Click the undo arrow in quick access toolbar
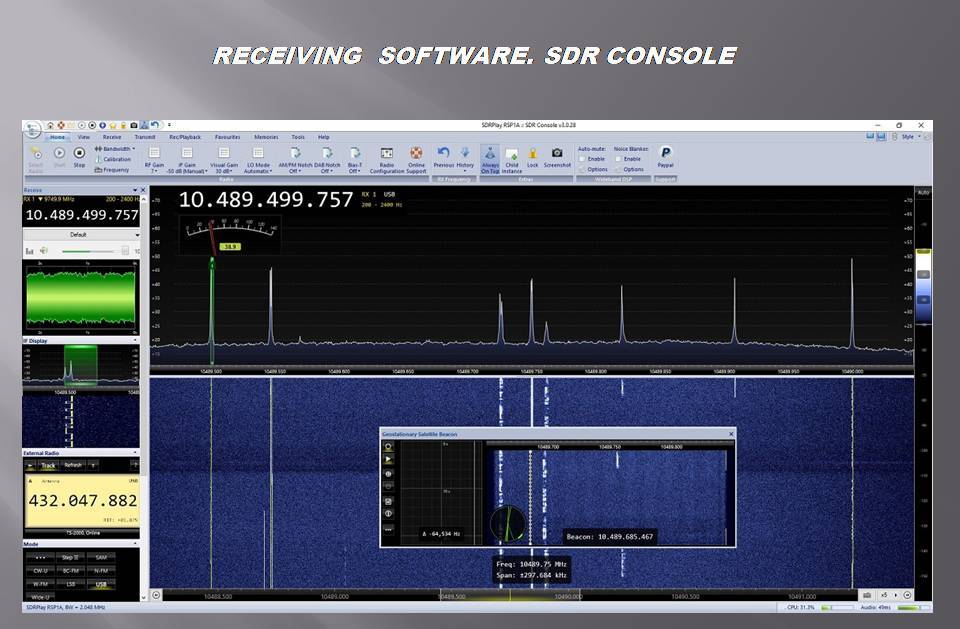This screenshot has width=960, height=629. (x=155, y=125)
